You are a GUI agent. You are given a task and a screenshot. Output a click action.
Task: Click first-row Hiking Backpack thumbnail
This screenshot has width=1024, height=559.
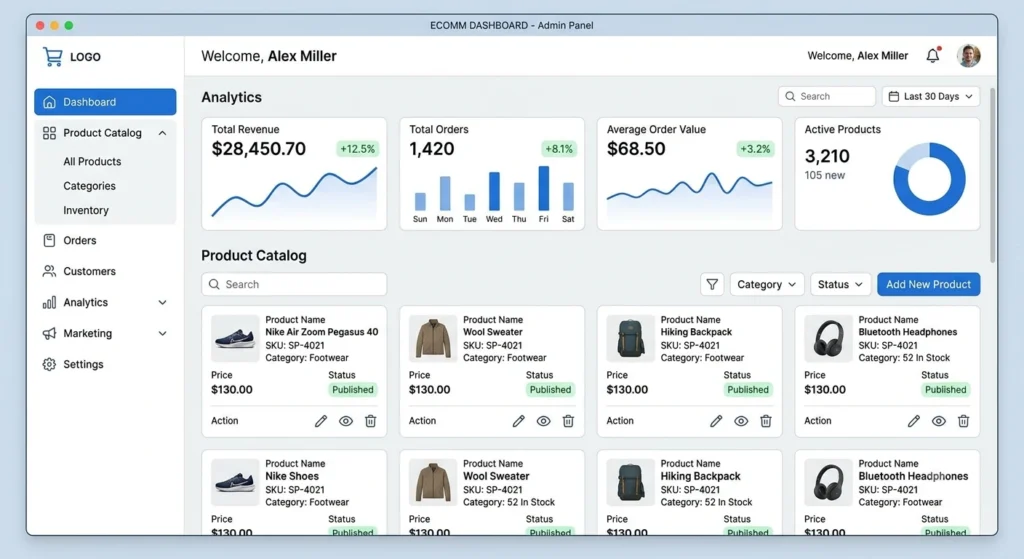[630, 338]
